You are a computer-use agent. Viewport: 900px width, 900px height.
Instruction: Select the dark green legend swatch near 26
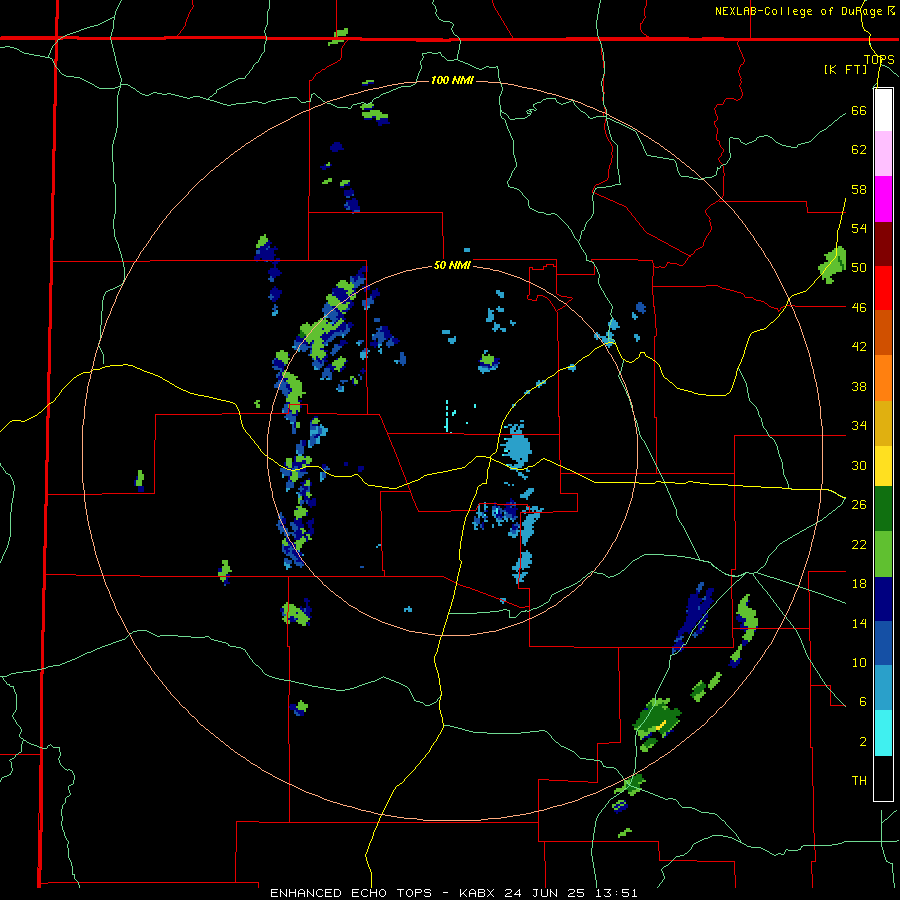click(883, 509)
